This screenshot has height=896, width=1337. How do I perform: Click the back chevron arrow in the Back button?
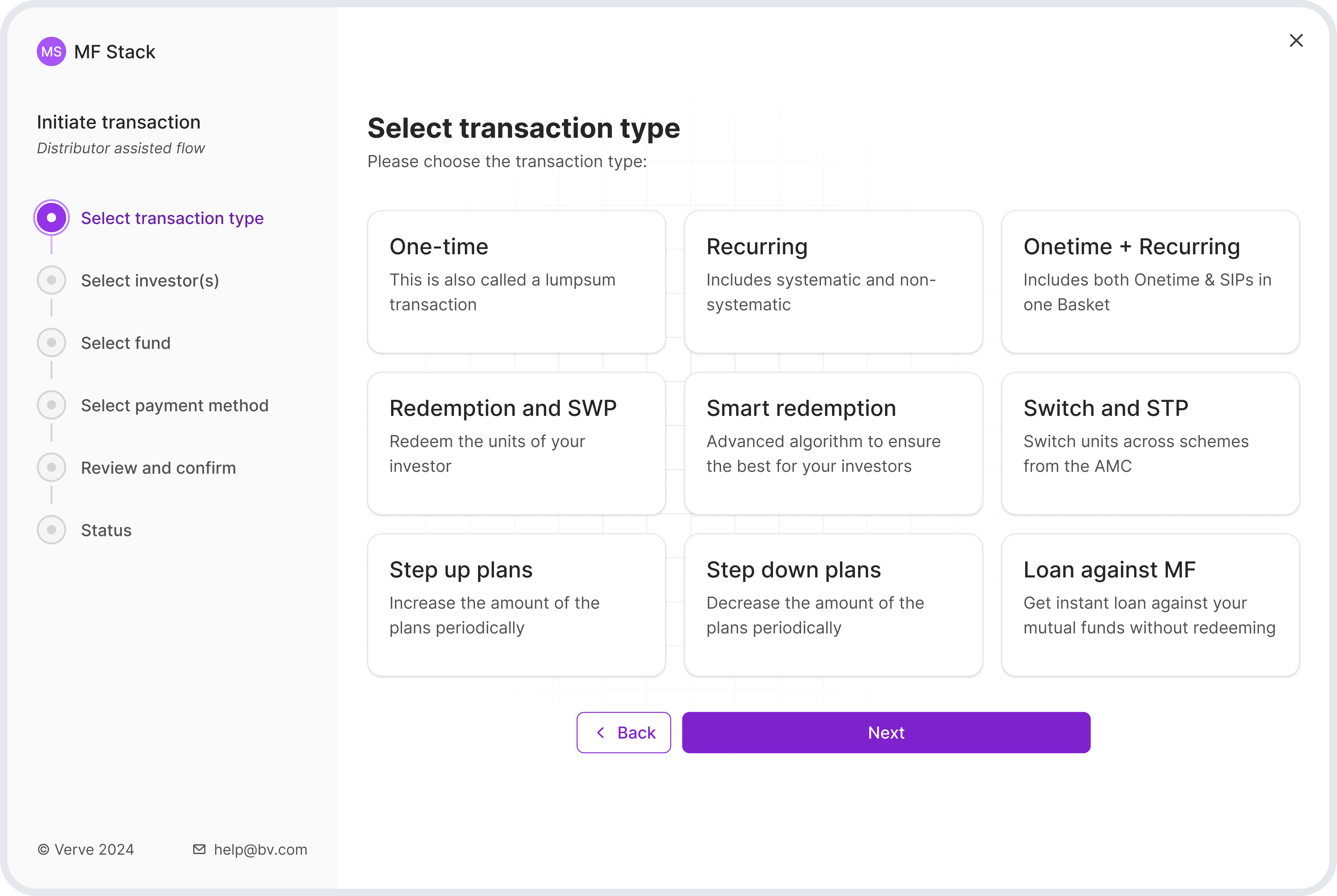point(600,732)
